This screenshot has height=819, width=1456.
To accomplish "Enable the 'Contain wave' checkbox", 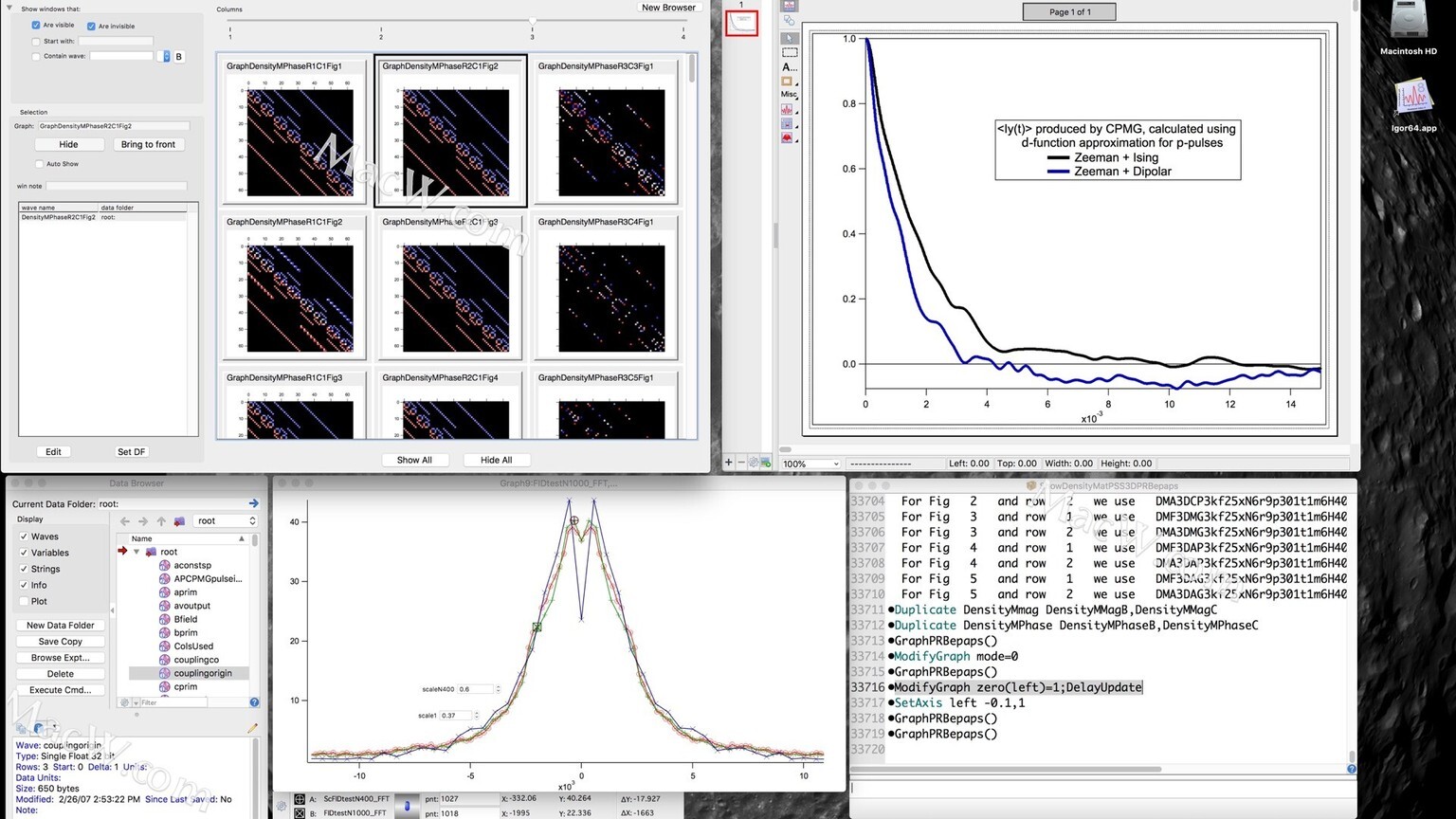I will click(36, 57).
